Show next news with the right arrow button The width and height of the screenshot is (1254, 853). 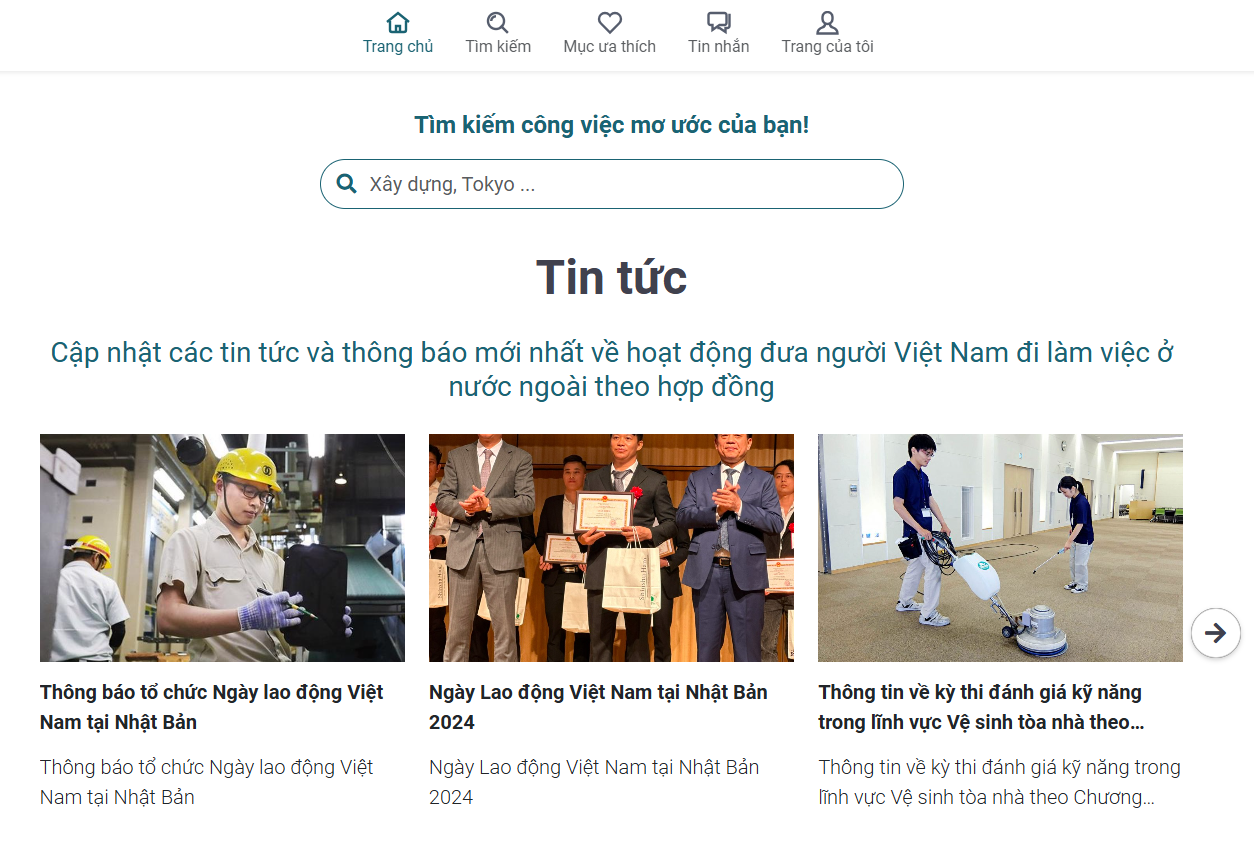click(x=1216, y=633)
